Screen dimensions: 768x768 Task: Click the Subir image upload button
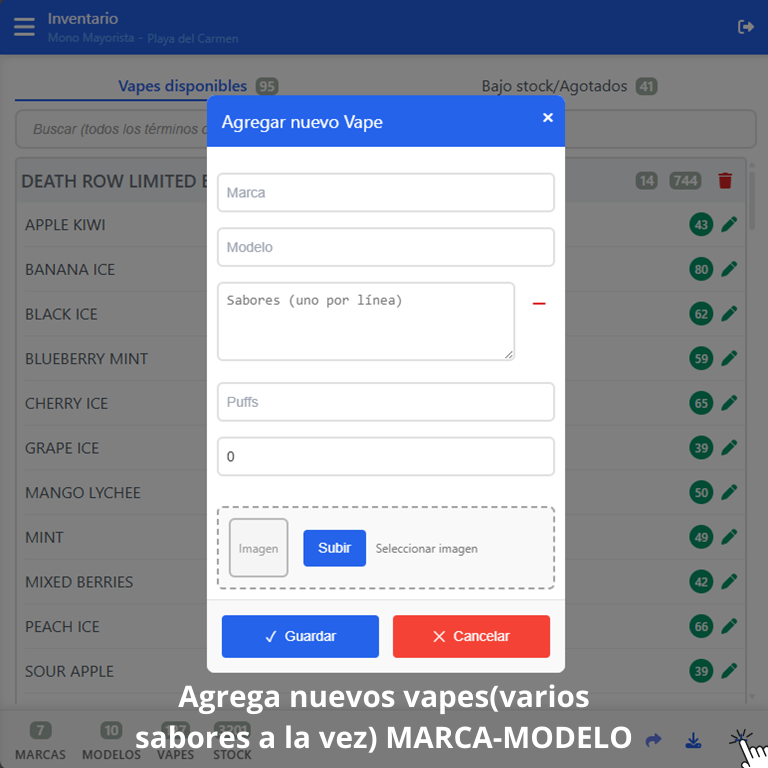click(x=334, y=548)
